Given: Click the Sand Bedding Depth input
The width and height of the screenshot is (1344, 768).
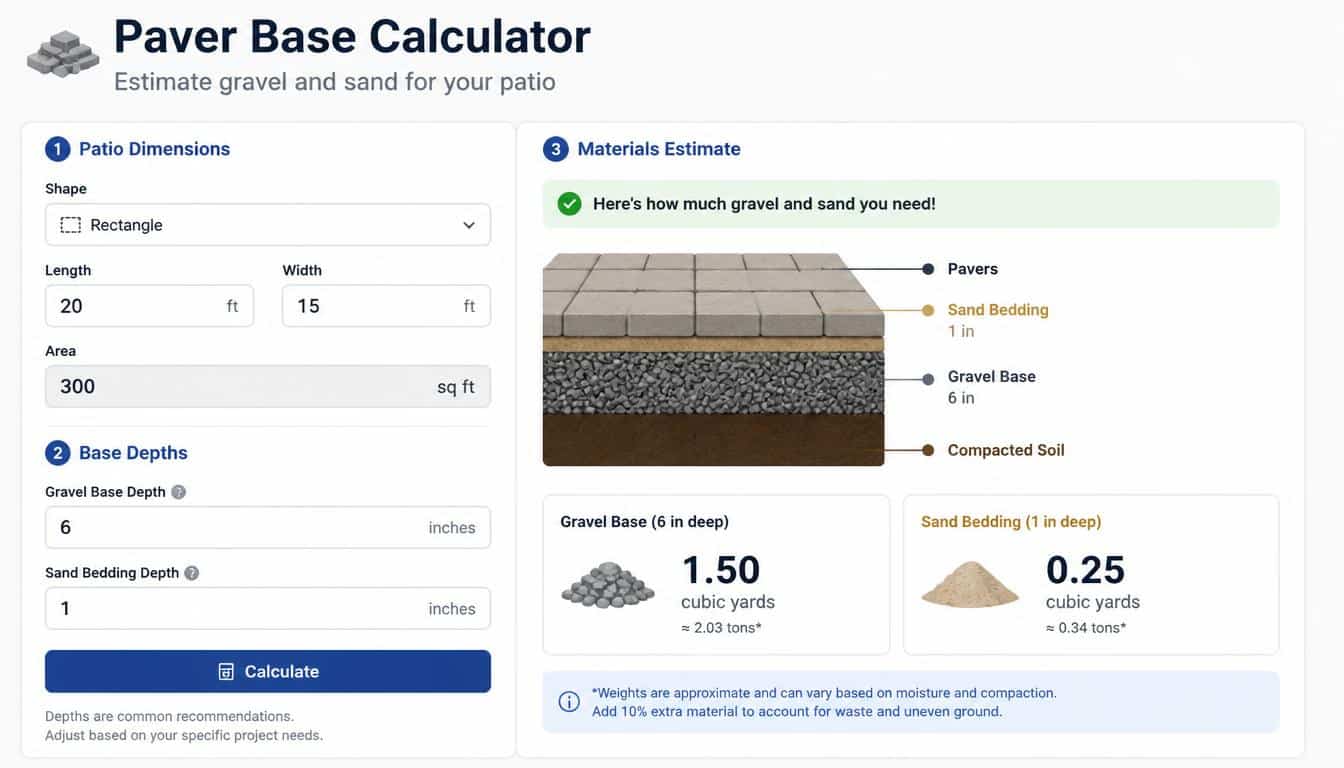Looking at the screenshot, I should coord(268,609).
